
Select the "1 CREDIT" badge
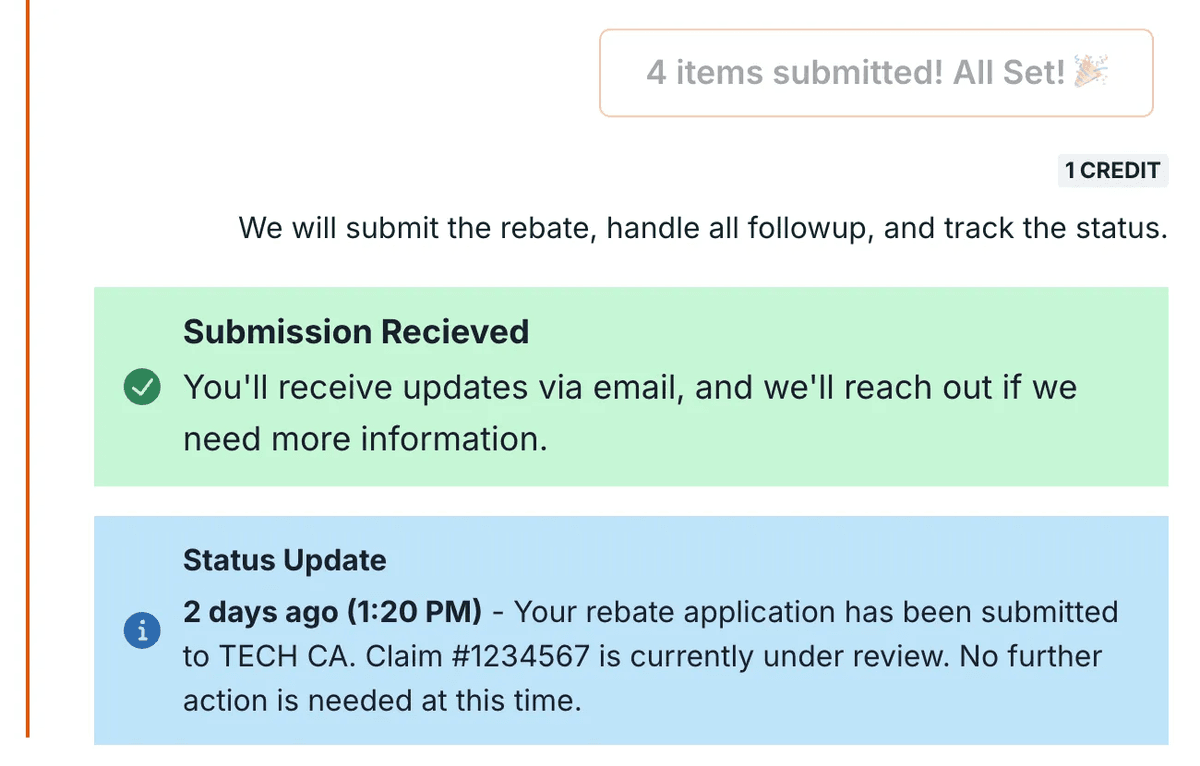click(1112, 171)
